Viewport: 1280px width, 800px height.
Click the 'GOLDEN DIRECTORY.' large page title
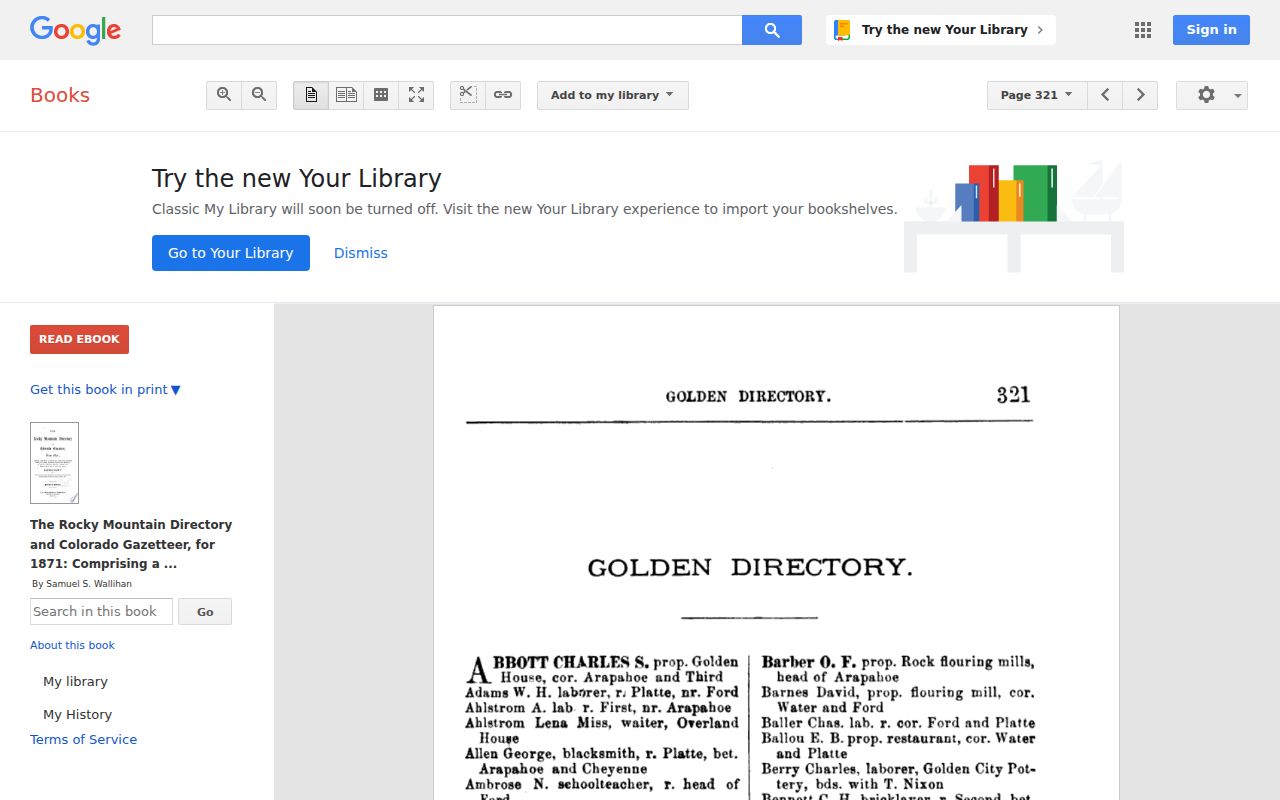pyautogui.click(x=750, y=568)
